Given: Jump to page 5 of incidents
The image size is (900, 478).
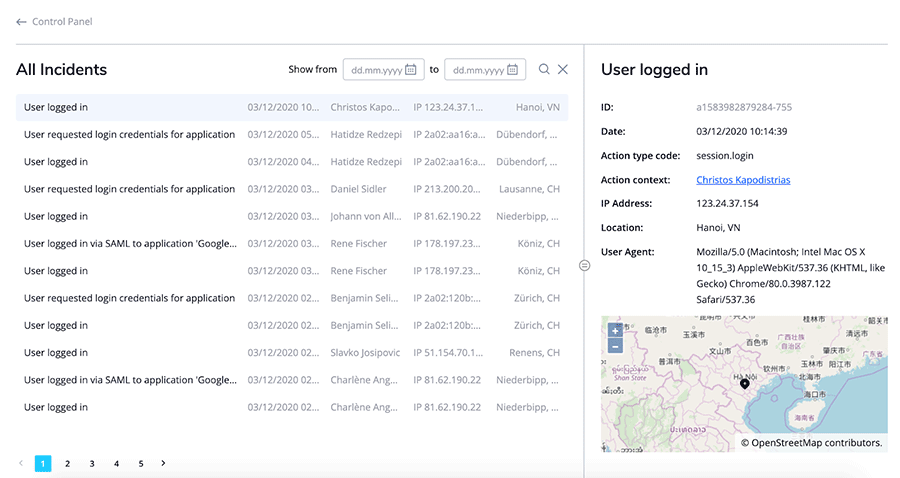Looking at the screenshot, I should (140, 464).
